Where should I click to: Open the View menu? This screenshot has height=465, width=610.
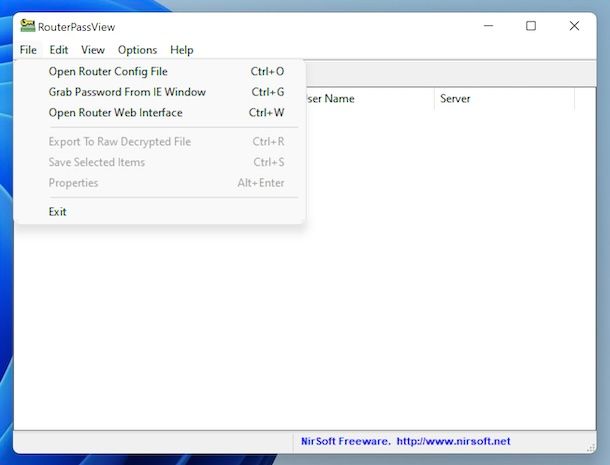[x=93, y=50]
